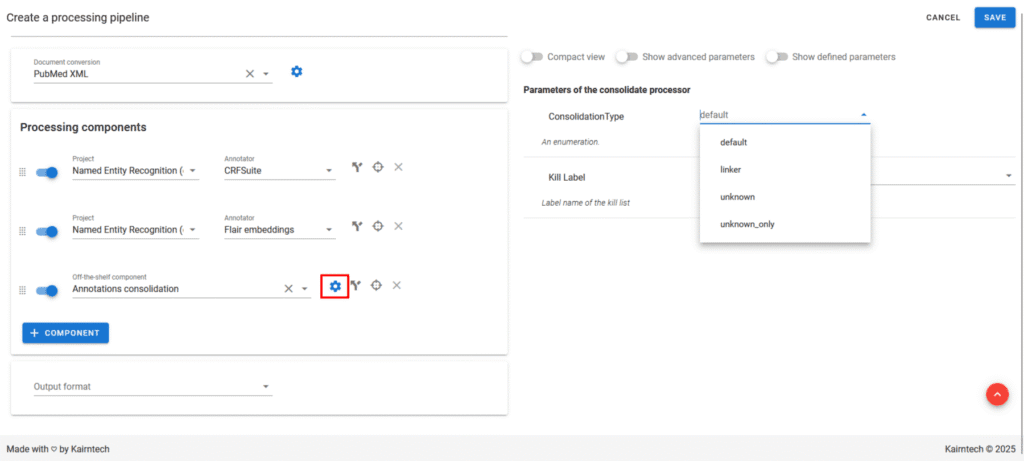Image resolution: width=1024 pixels, height=461 pixels.
Task: Open Document conversion settings gear
Action: coord(296,72)
